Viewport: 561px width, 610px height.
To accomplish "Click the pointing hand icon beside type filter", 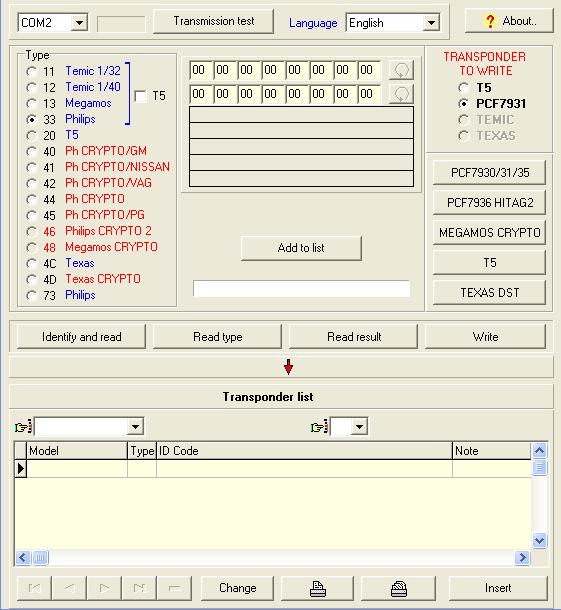I will [319, 427].
